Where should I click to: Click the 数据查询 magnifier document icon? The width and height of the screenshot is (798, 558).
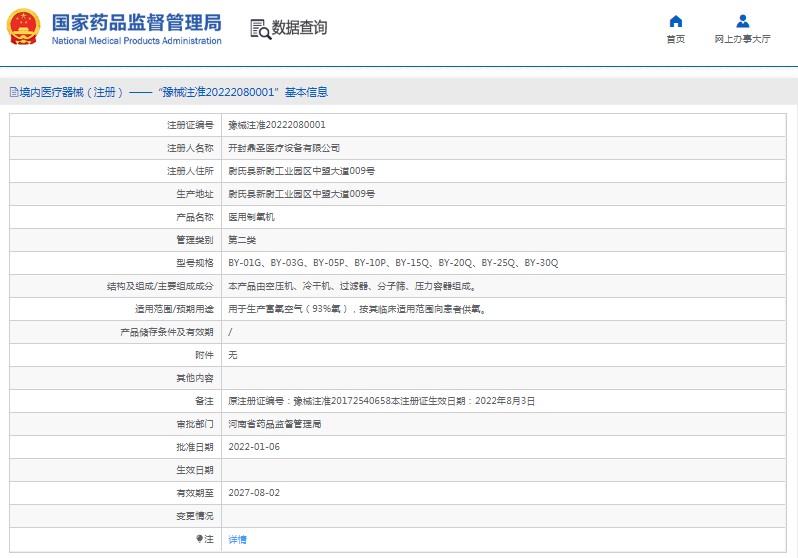click(260, 29)
